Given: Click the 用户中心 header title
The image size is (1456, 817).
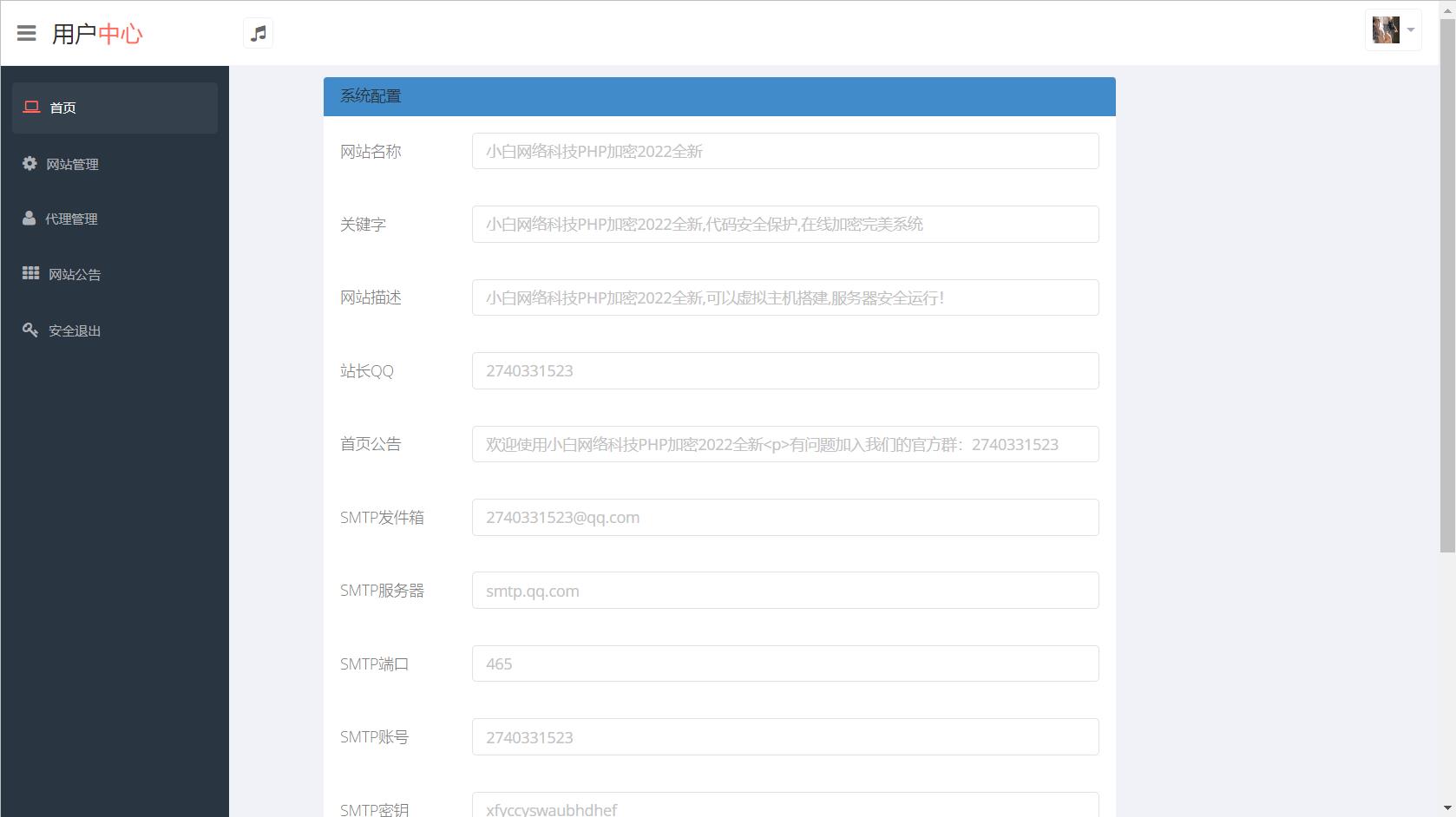Looking at the screenshot, I should (100, 33).
